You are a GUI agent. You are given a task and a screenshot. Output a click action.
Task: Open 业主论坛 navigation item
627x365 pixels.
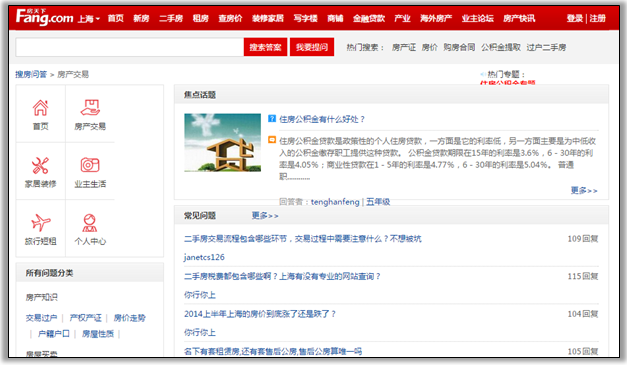(x=477, y=18)
